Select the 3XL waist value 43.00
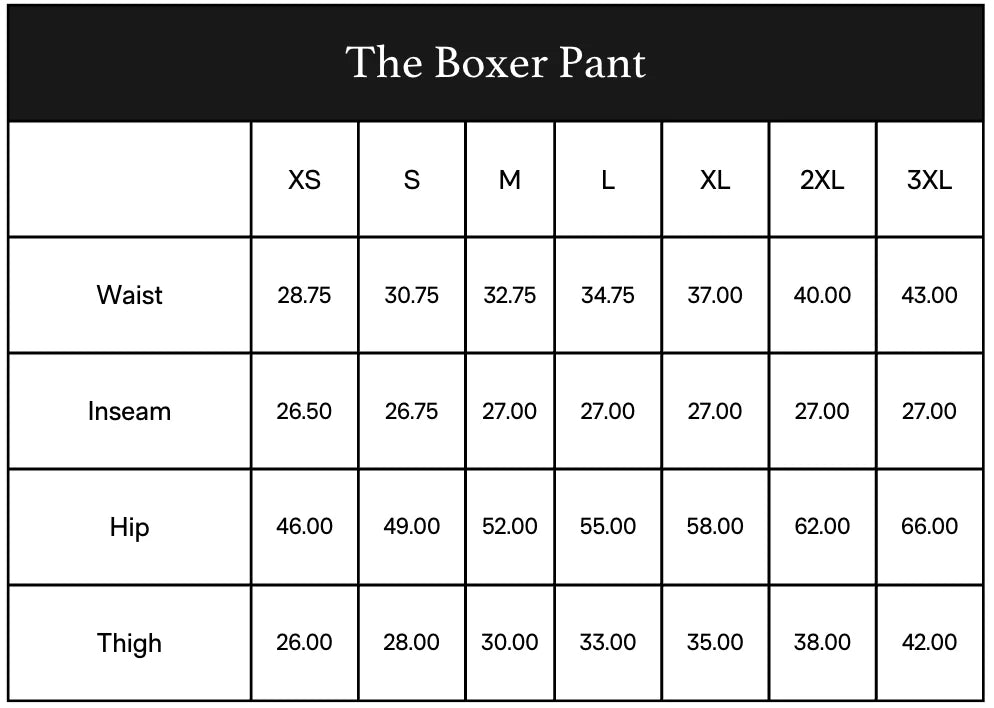Image resolution: width=994 pixels, height=708 pixels. click(x=929, y=295)
